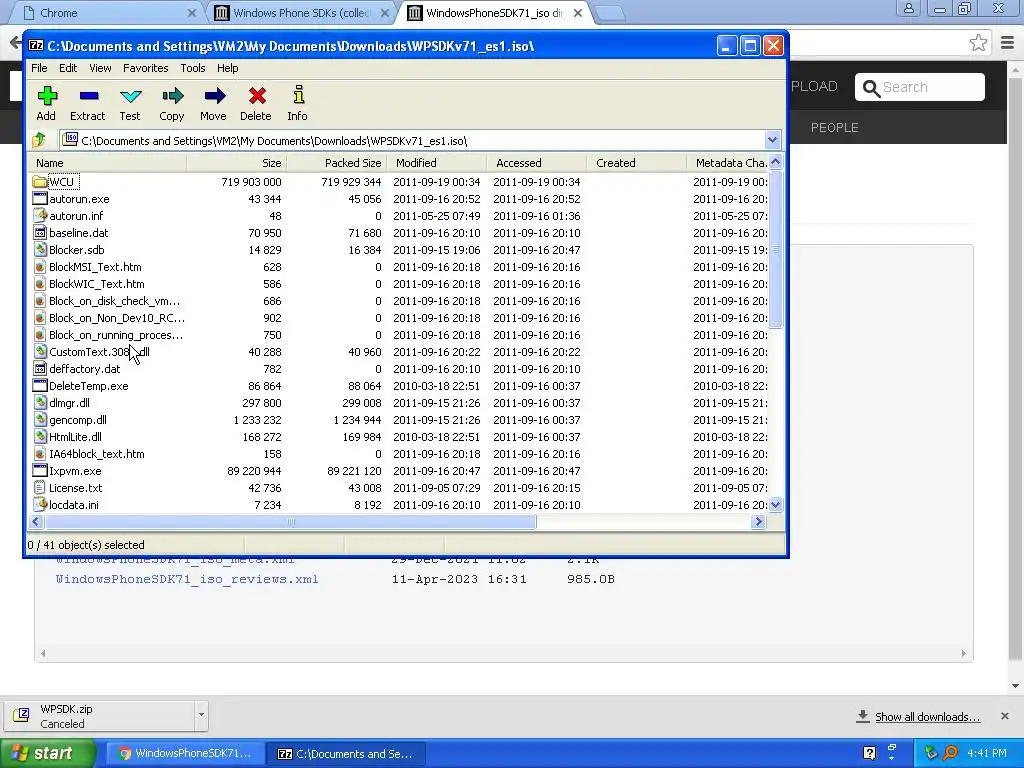Click Show all downloads link
This screenshot has height=768, width=1024.
[927, 716]
